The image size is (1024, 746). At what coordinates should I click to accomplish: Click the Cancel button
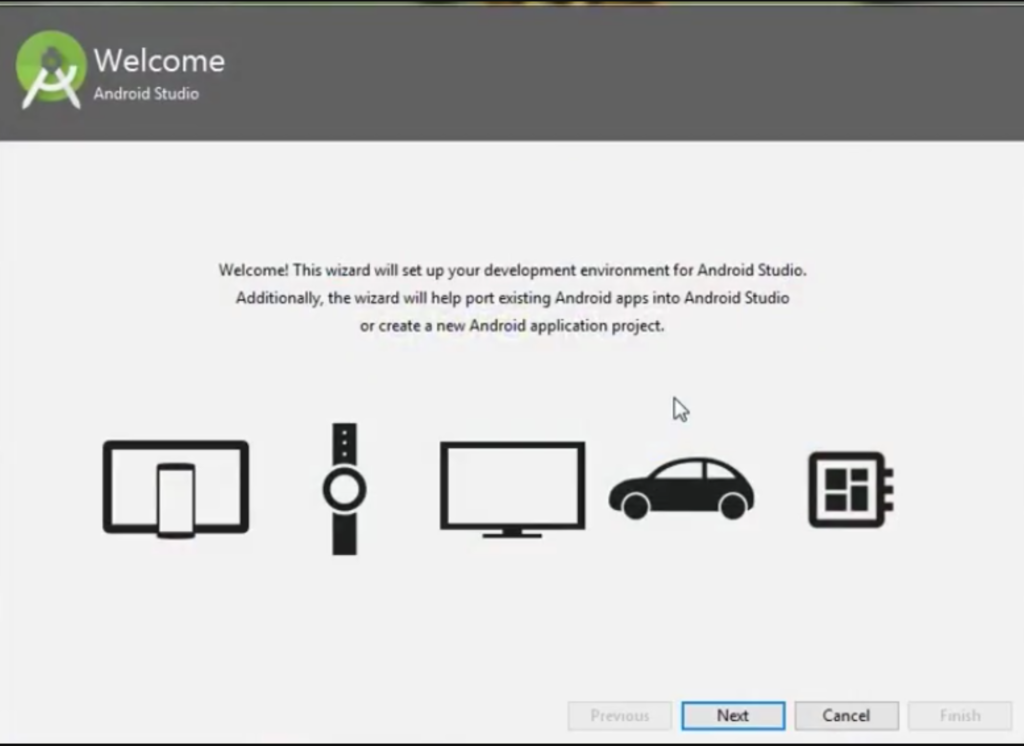pyautogui.click(x=846, y=716)
